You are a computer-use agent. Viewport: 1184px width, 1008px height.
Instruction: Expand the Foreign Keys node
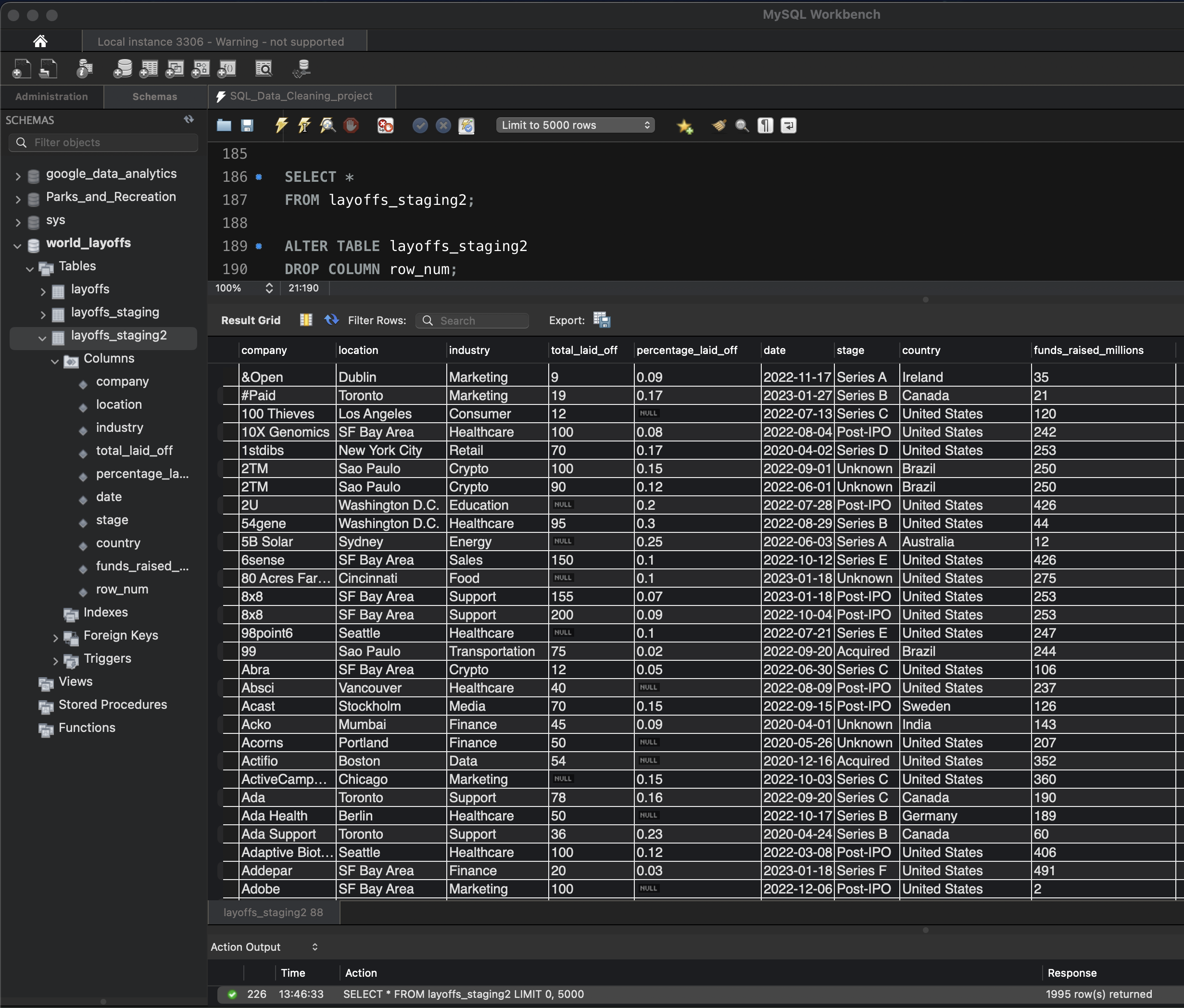tap(55, 638)
